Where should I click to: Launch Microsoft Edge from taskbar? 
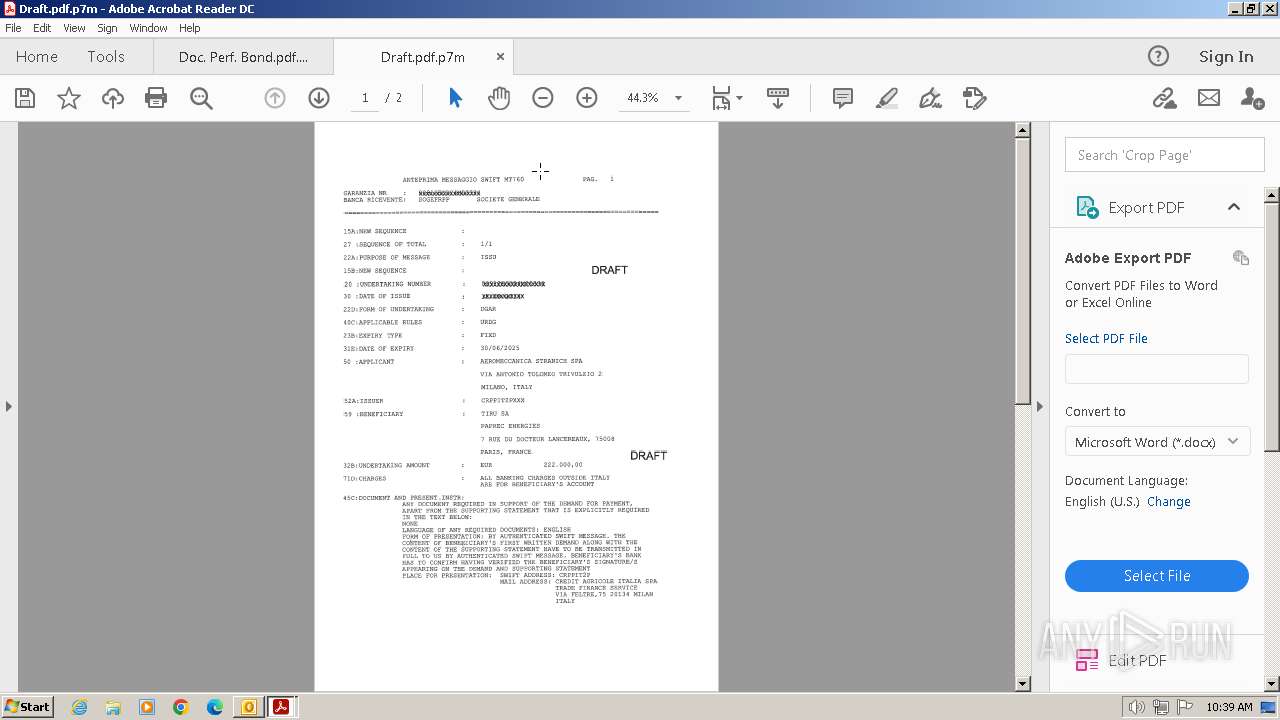(215, 707)
